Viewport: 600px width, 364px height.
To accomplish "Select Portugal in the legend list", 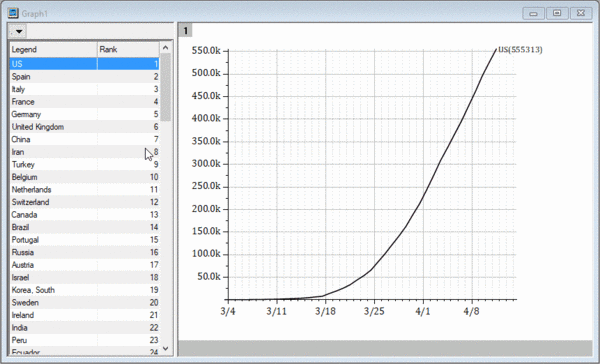I will tap(85, 240).
